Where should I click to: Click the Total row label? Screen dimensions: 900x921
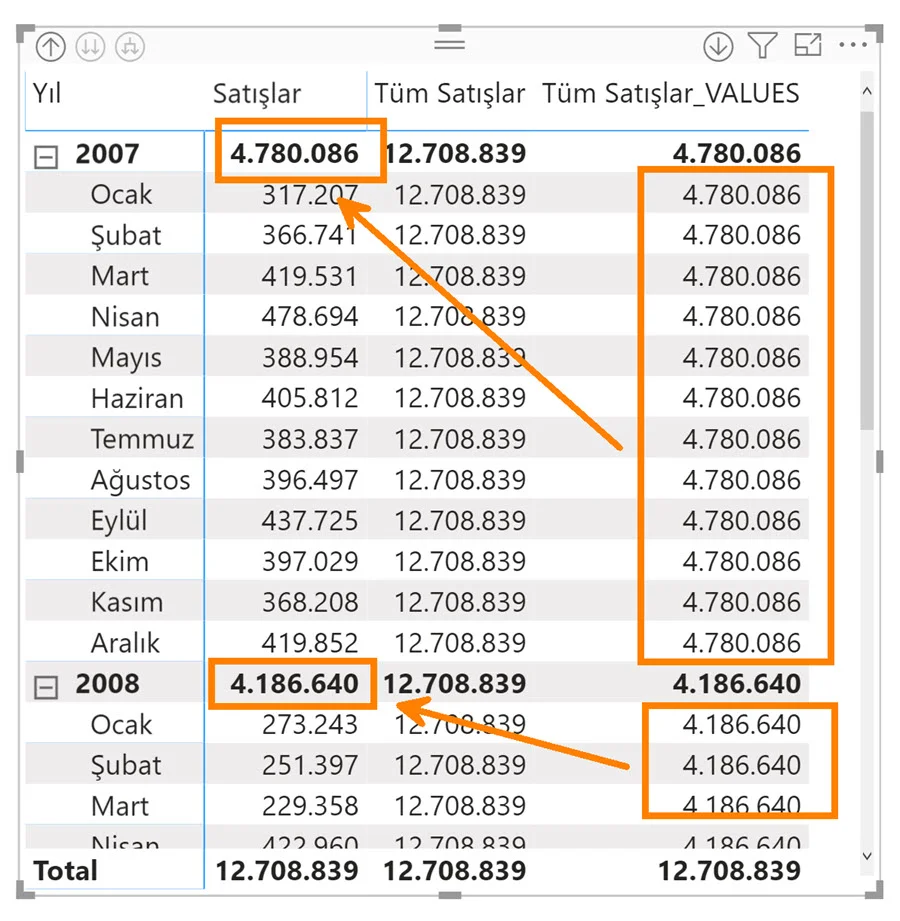66,870
